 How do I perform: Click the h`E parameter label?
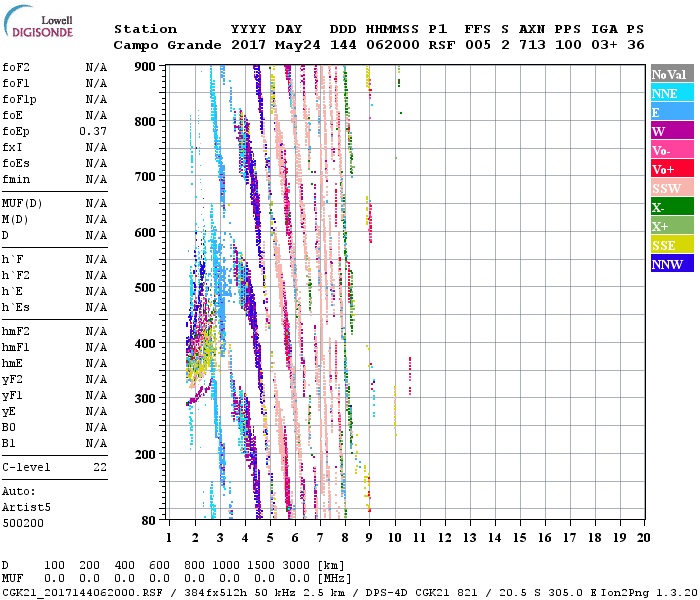[x=12, y=292]
